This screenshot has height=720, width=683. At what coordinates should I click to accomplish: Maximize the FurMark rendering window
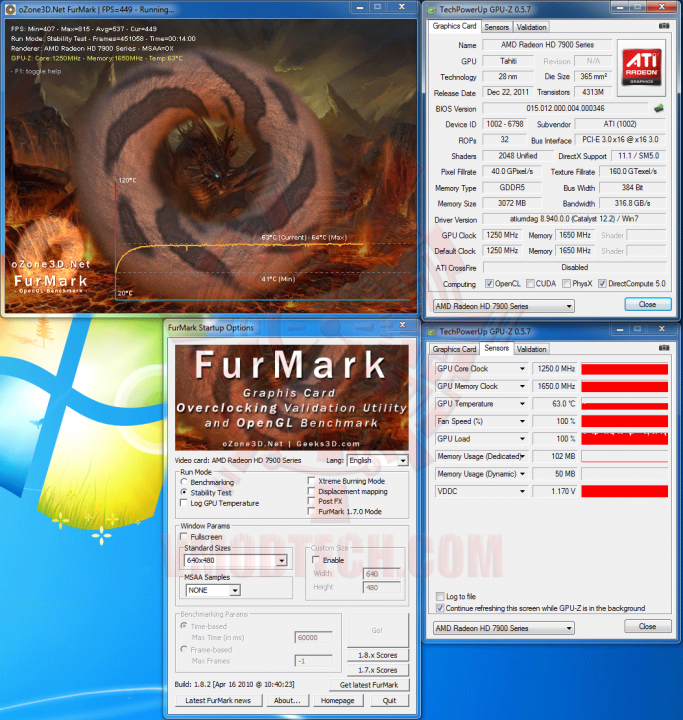coord(378,7)
